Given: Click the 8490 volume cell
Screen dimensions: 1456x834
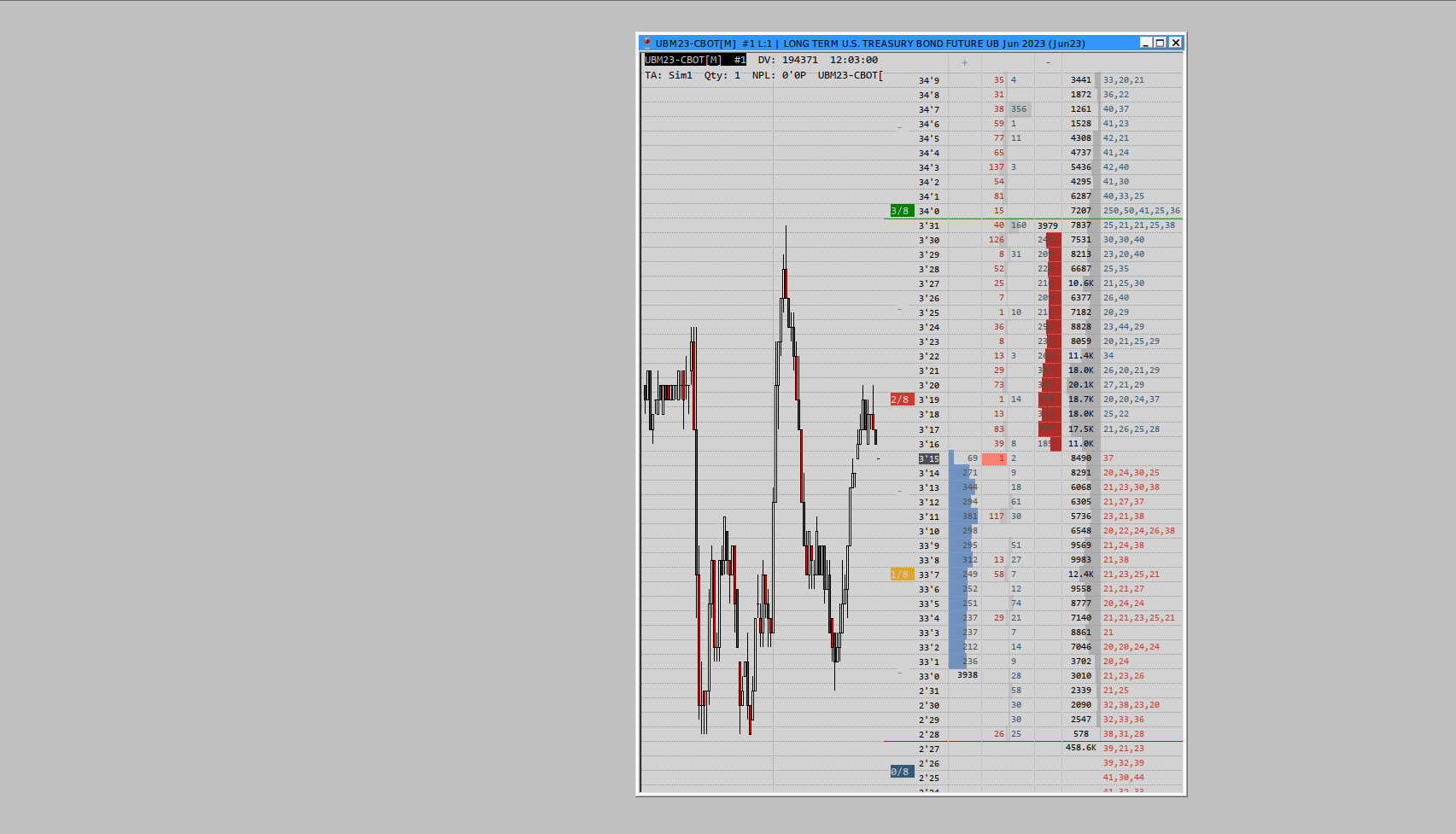Looking at the screenshot, I should (1081, 458).
